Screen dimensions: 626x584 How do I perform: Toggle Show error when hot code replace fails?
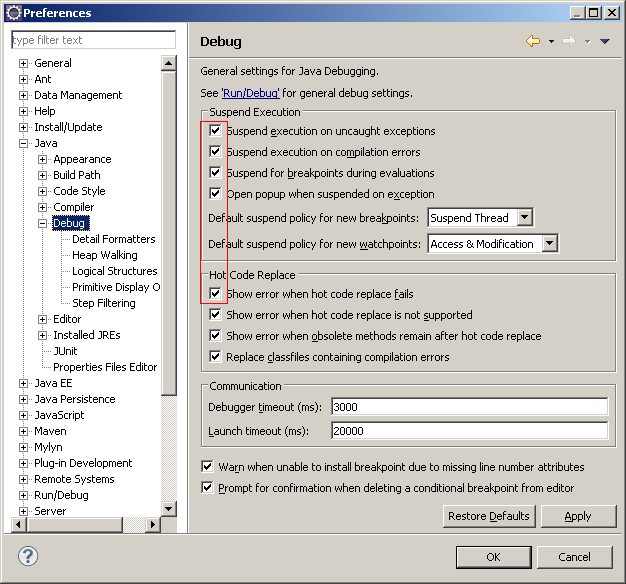point(215,293)
